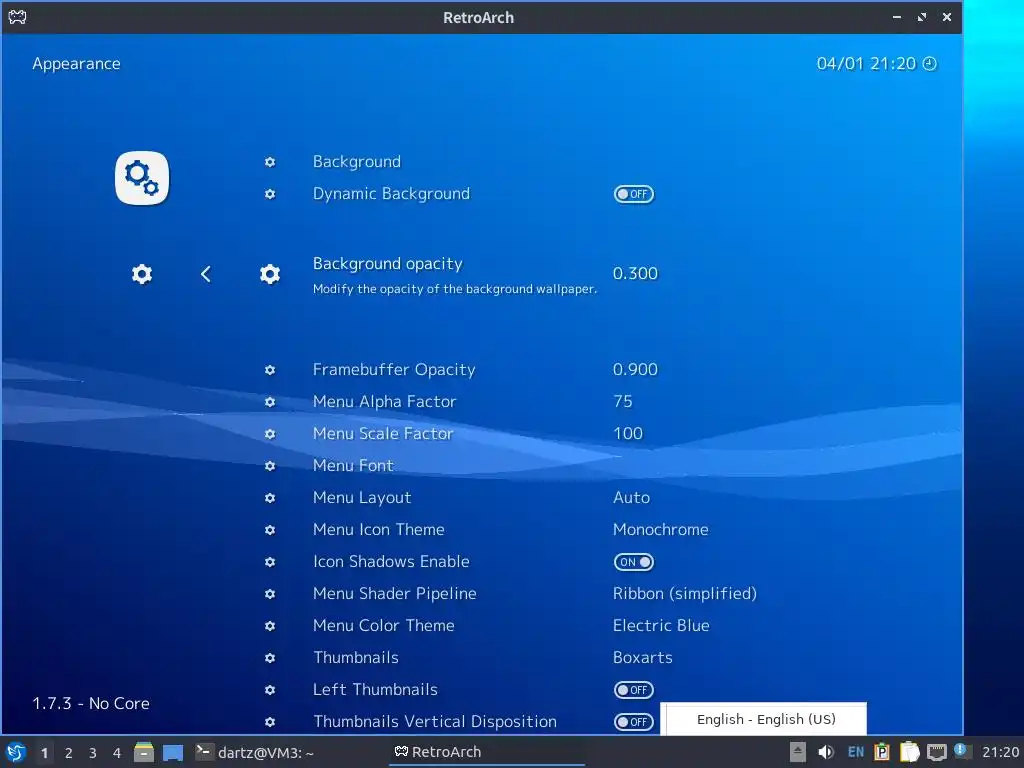The height and width of the screenshot is (768, 1024).
Task: Click the Modify the opacity description text
Action: 455,289
